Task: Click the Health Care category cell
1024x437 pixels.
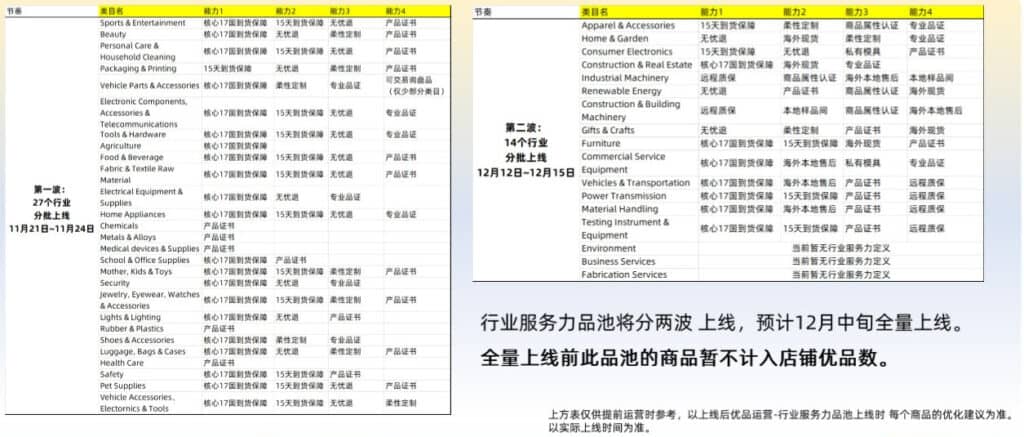Action: click(x=123, y=363)
